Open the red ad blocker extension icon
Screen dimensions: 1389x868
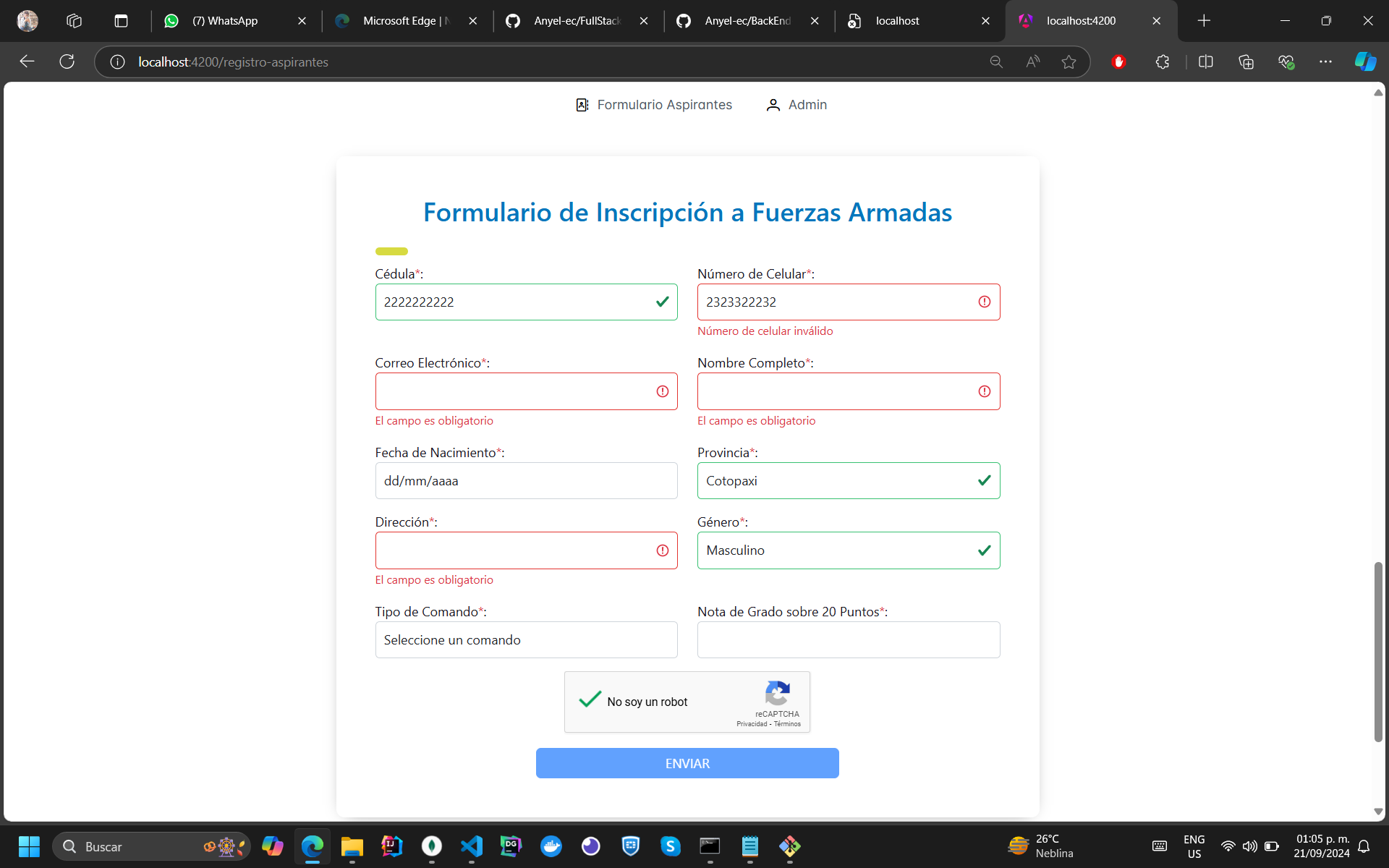pyautogui.click(x=1118, y=62)
